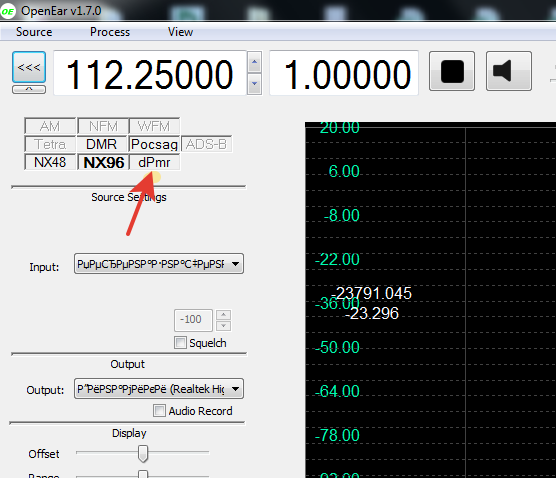The width and height of the screenshot is (556, 478).
Task: Open the Process menu
Action: pyautogui.click(x=110, y=32)
